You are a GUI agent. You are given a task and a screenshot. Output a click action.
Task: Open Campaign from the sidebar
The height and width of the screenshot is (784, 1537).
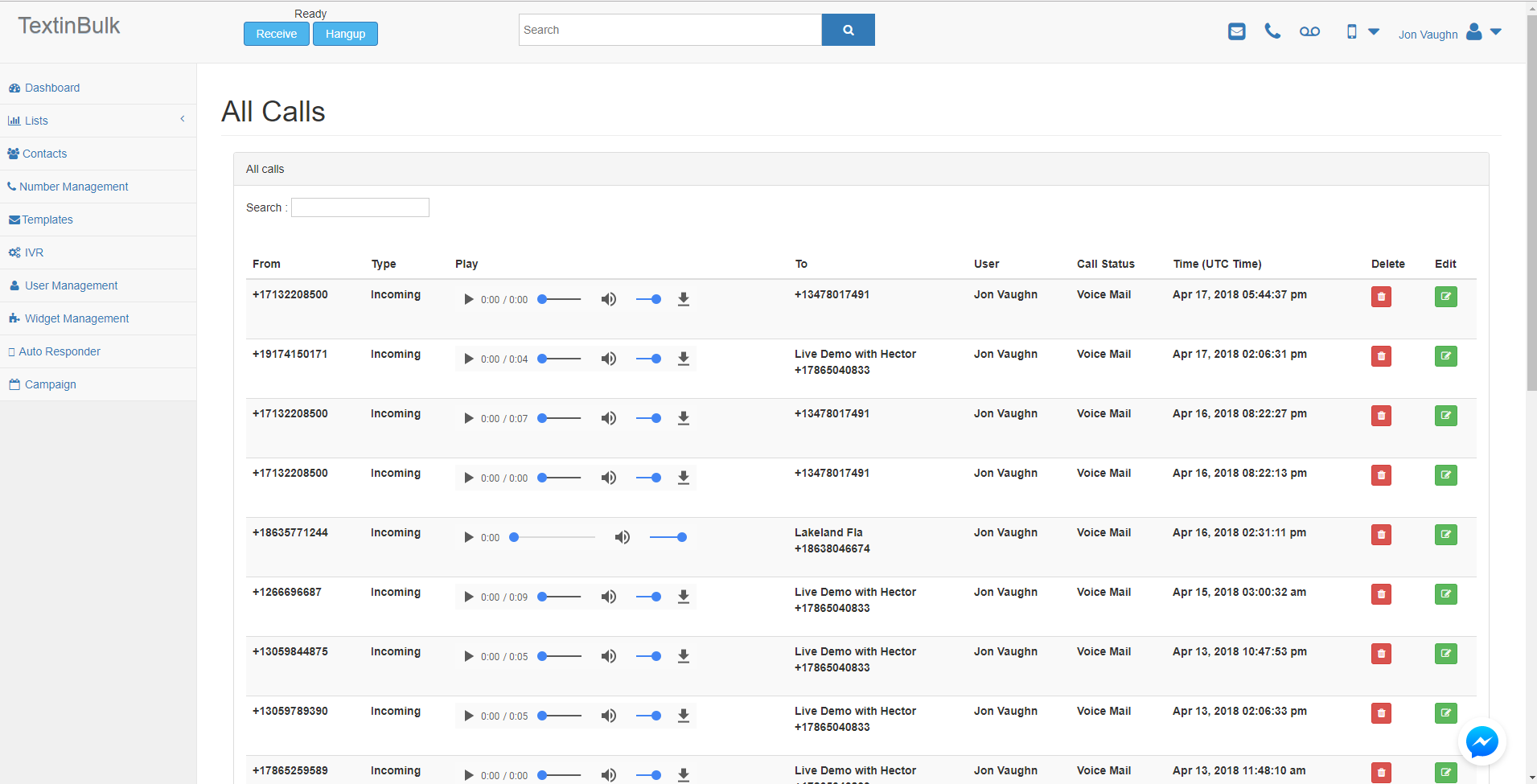(50, 384)
